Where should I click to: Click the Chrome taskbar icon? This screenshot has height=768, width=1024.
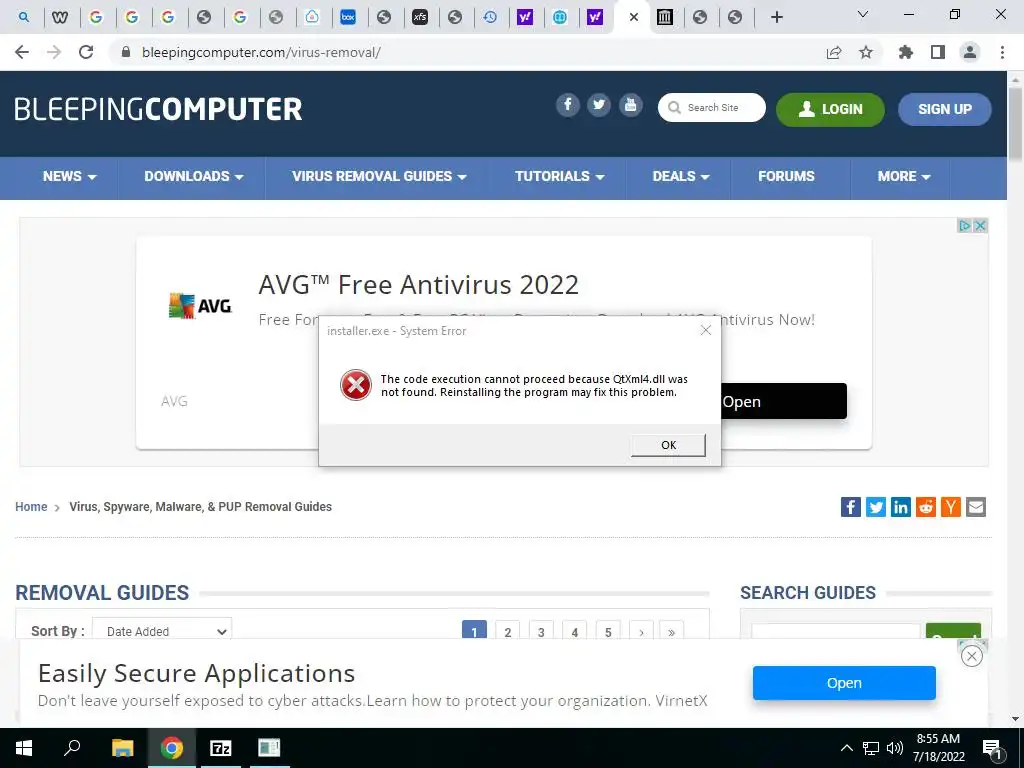pos(172,748)
